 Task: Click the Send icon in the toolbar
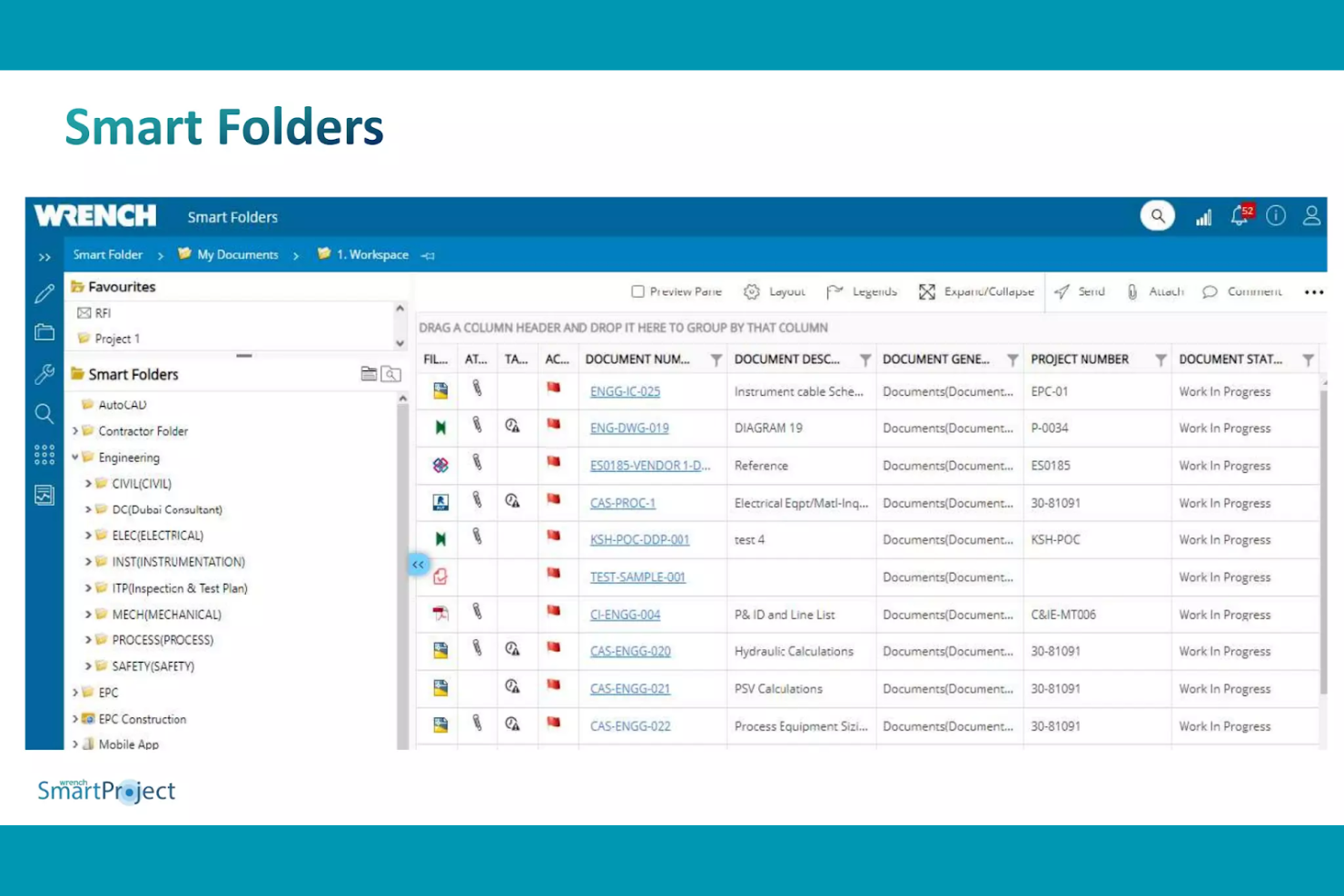coord(1062,291)
